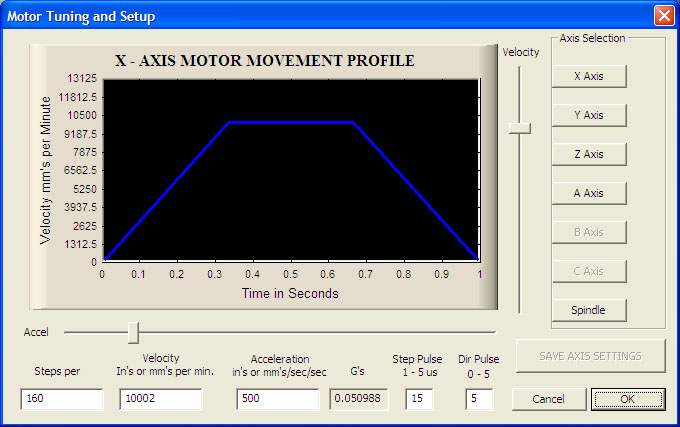The width and height of the screenshot is (680, 427).
Task: Click the Dir Pulse field
Action: [479, 399]
